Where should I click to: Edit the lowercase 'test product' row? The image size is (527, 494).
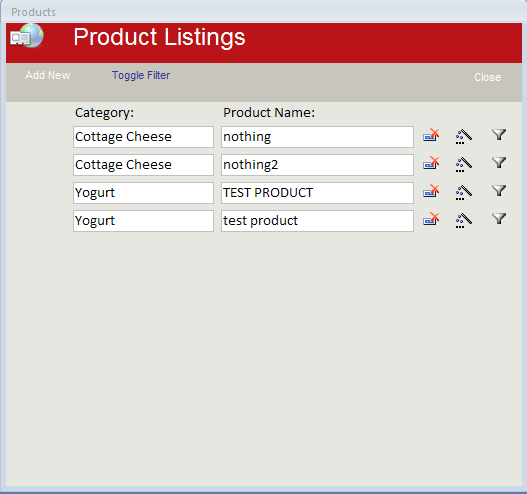click(464, 220)
